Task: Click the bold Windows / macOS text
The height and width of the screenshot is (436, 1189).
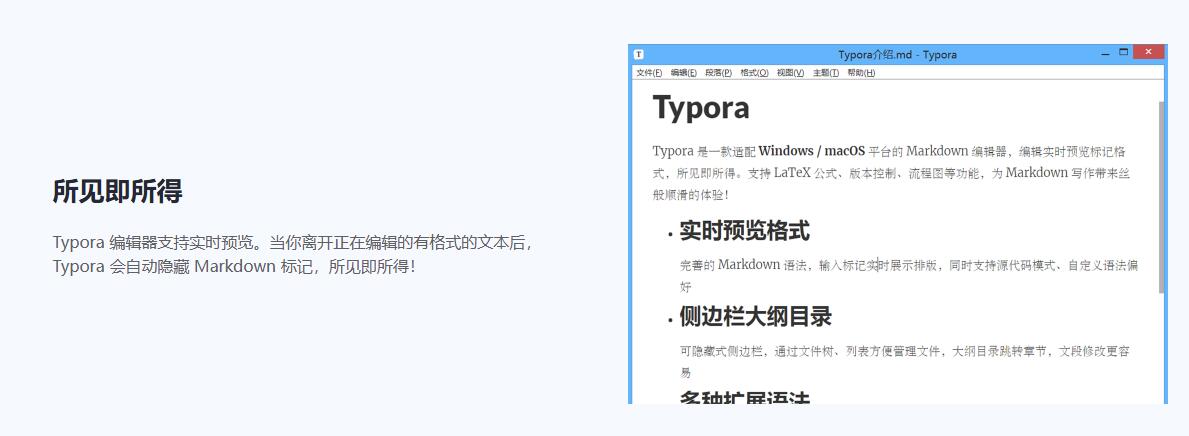Action: coord(811,150)
